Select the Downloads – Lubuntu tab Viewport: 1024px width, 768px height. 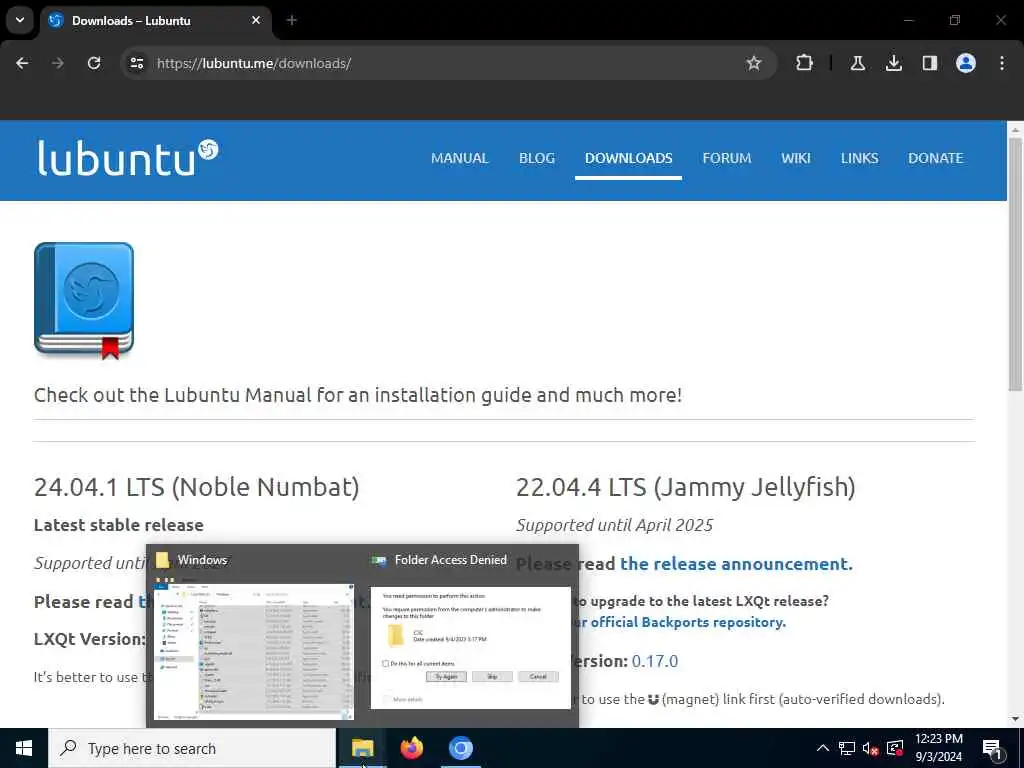155,22
